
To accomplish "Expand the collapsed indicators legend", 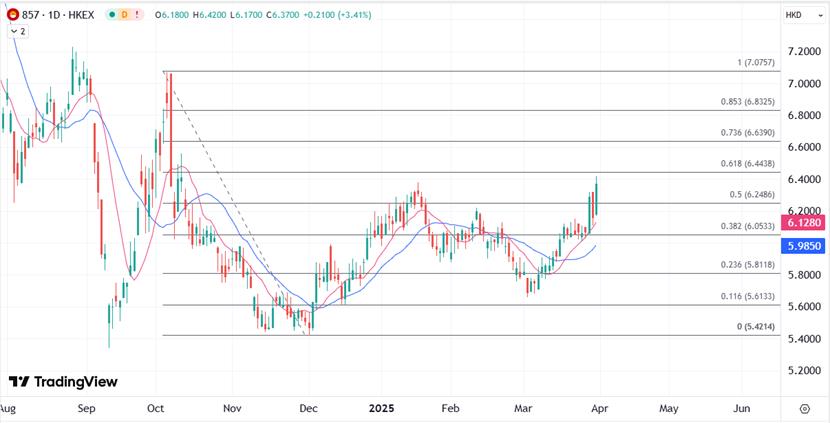I will coord(17,32).
